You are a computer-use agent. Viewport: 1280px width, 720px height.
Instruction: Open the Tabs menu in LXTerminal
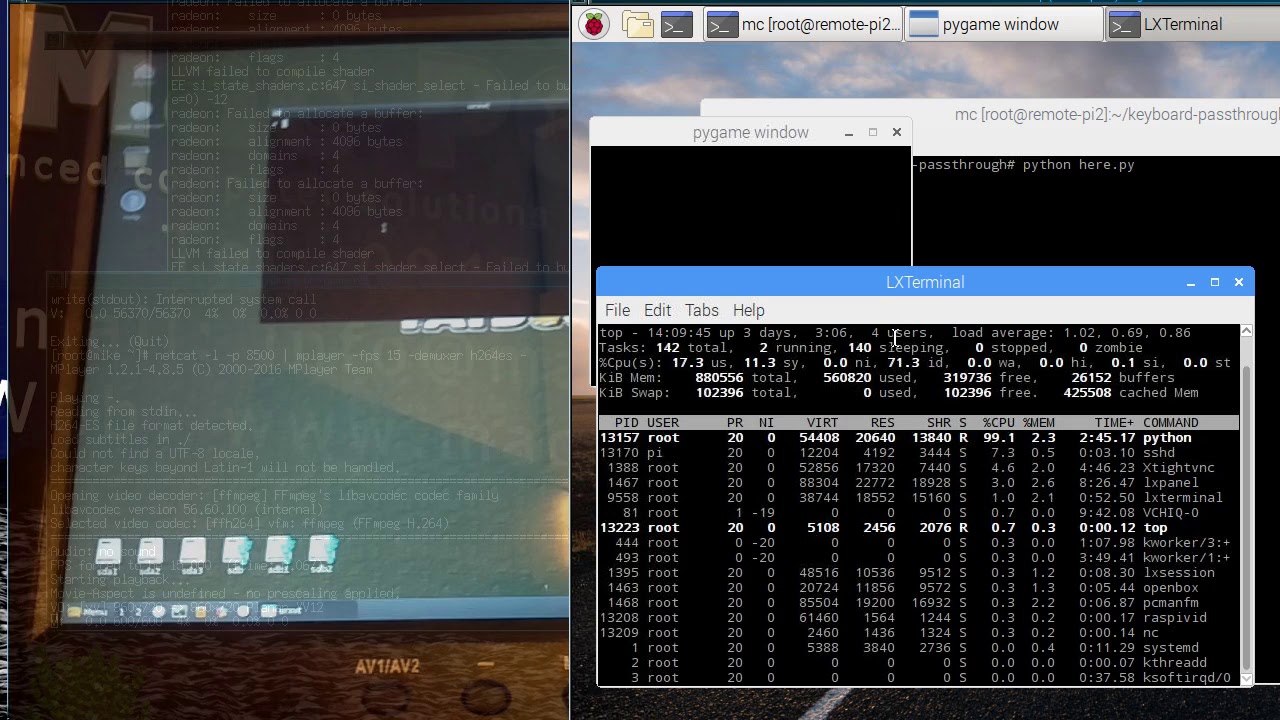pos(701,310)
